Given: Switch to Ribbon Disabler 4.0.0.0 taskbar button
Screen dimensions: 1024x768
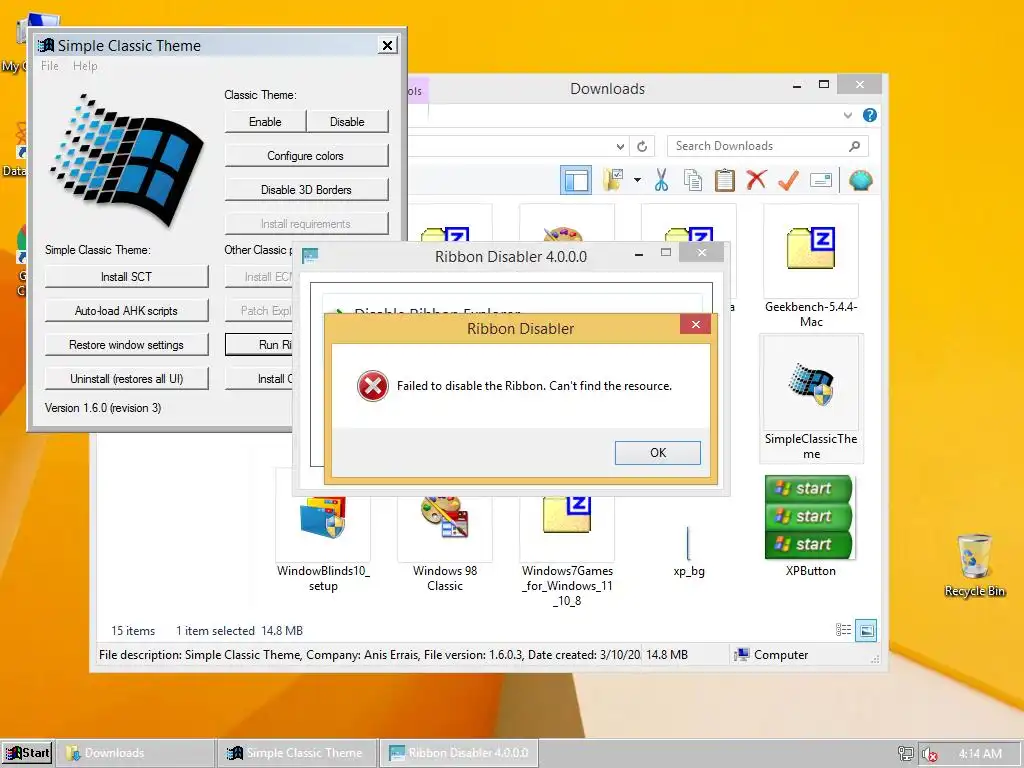Looking at the screenshot, I should point(459,753).
